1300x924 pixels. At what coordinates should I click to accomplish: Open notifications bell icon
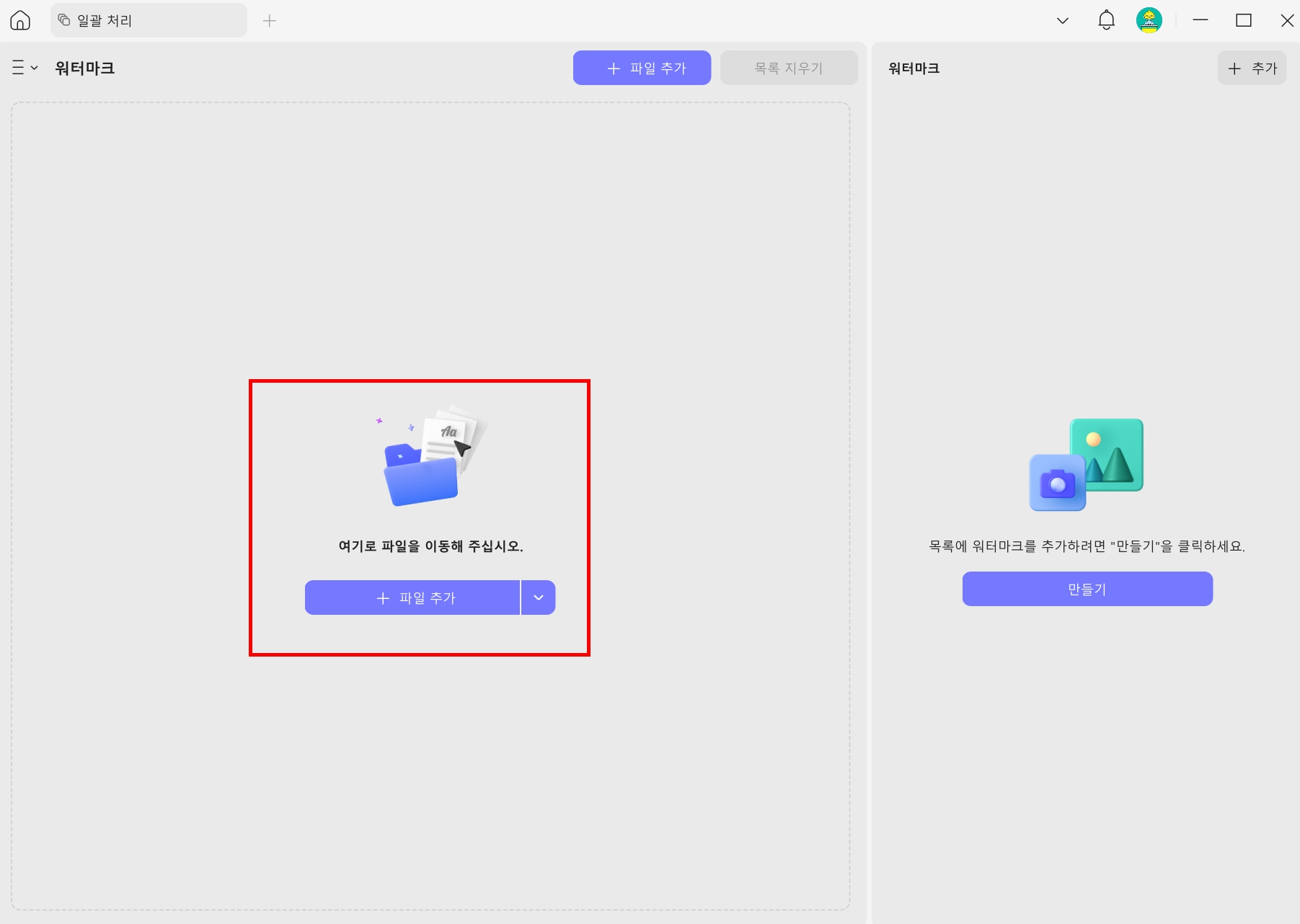click(x=1106, y=20)
